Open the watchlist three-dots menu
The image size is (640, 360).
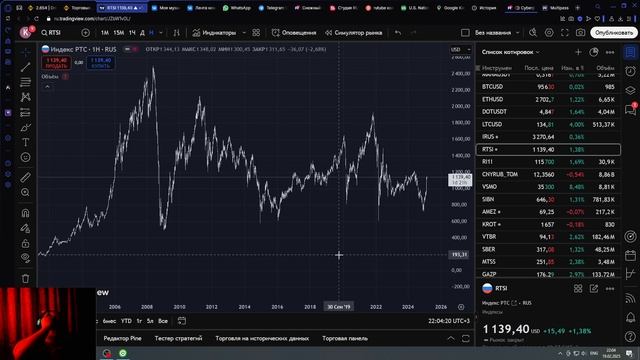(610, 52)
